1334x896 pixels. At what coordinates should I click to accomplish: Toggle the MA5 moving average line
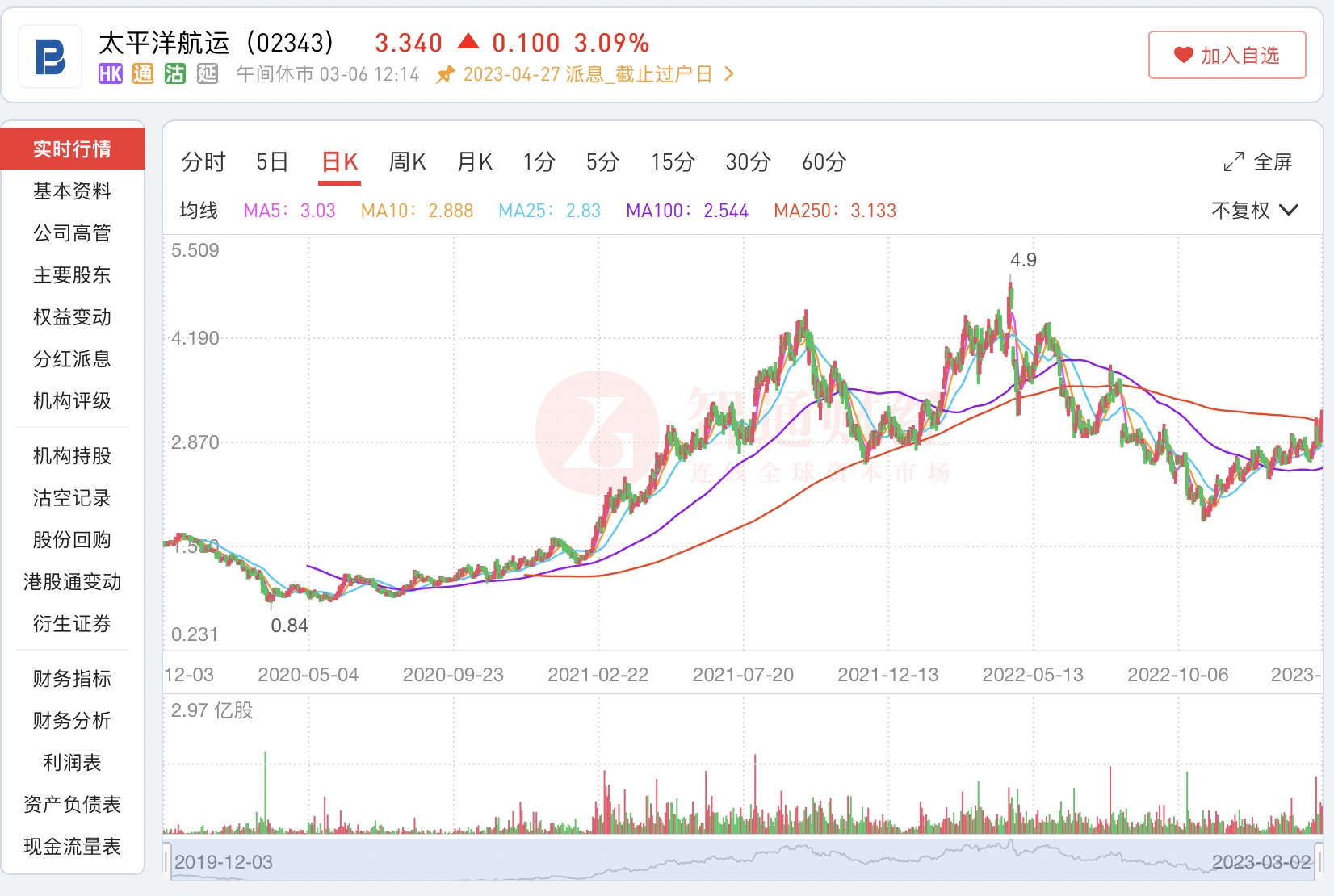tap(289, 211)
